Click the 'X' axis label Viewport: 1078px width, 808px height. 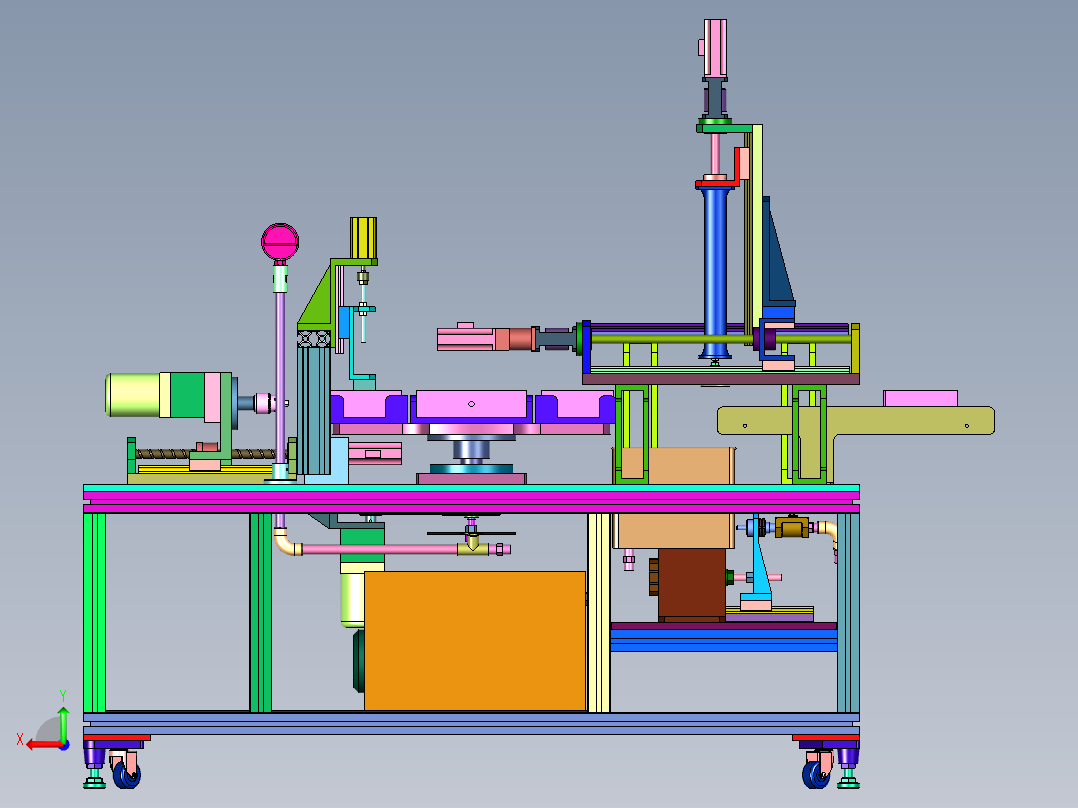20,740
